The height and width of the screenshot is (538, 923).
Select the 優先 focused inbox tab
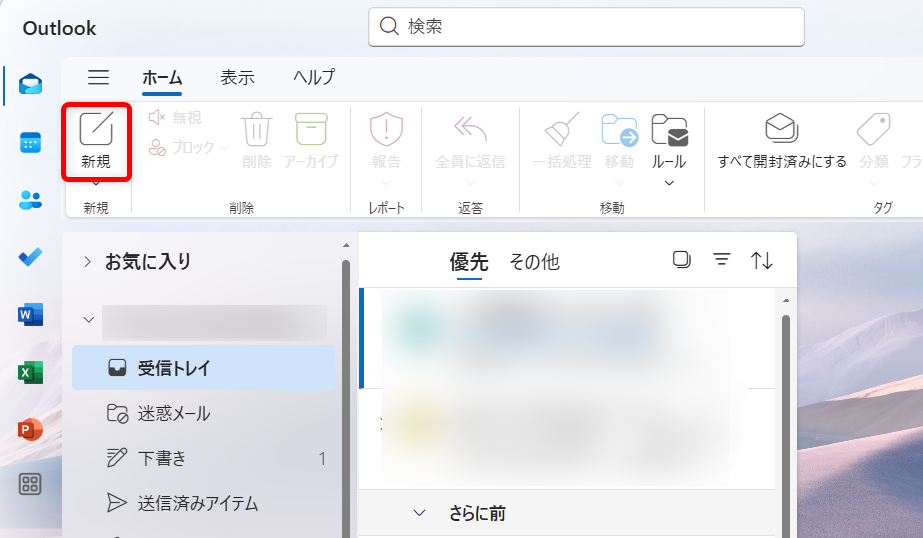point(469,261)
